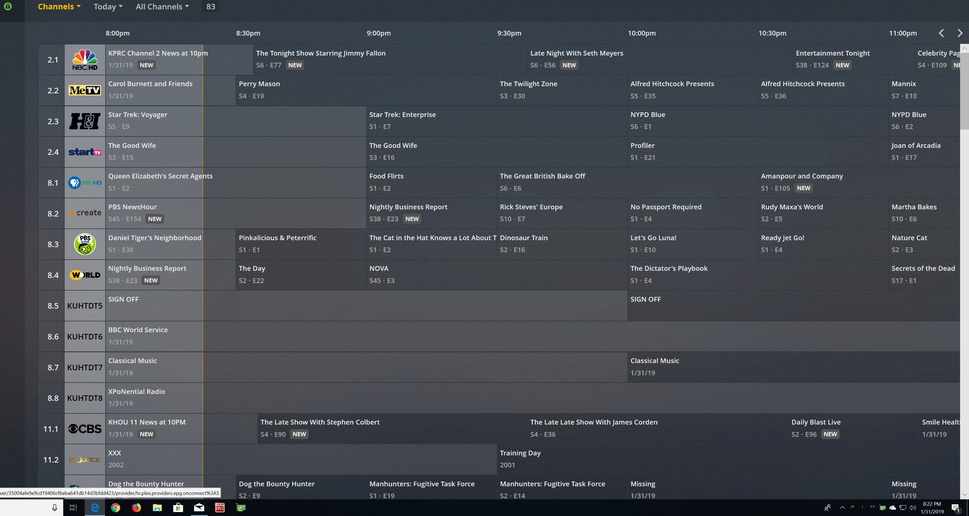Select The Twilight Zone program

point(562,90)
